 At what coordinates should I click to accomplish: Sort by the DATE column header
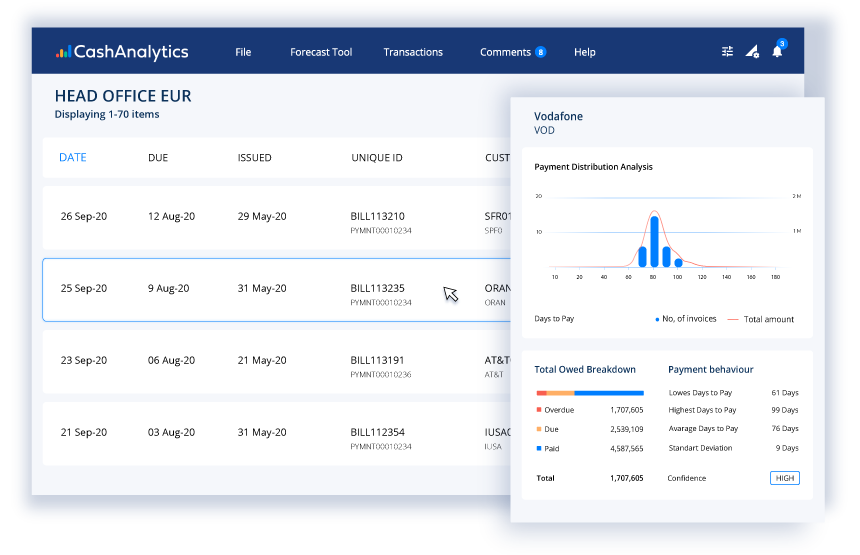click(x=72, y=157)
